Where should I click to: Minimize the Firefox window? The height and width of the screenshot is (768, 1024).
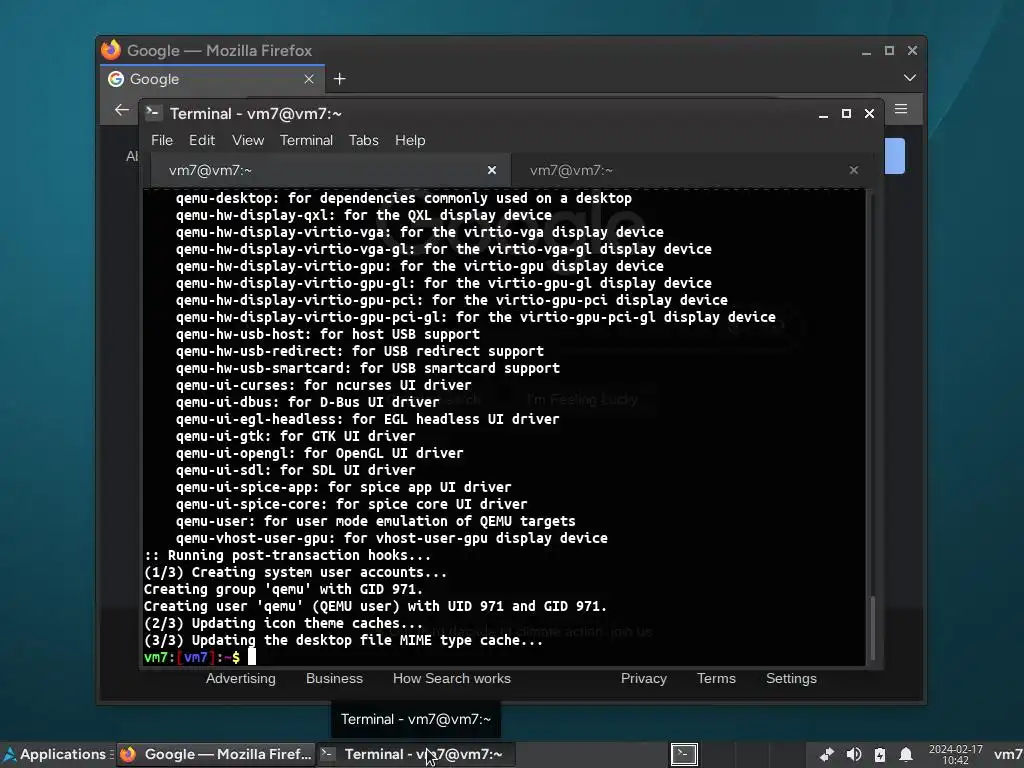pos(867,51)
